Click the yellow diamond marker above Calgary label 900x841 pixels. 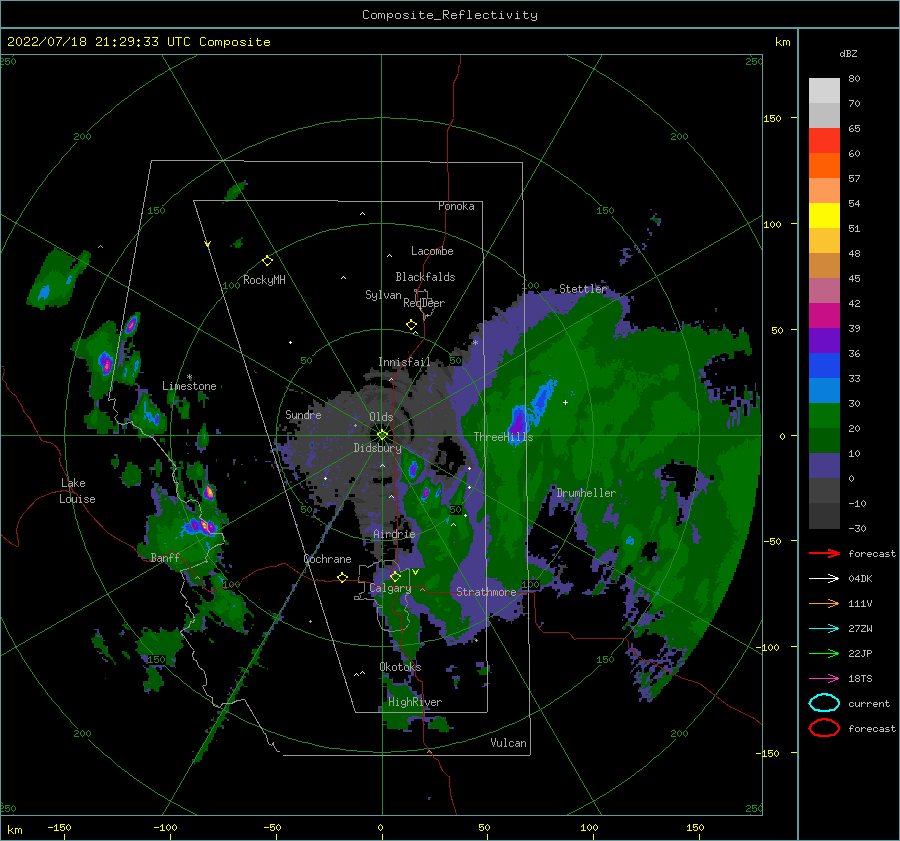coord(395,575)
